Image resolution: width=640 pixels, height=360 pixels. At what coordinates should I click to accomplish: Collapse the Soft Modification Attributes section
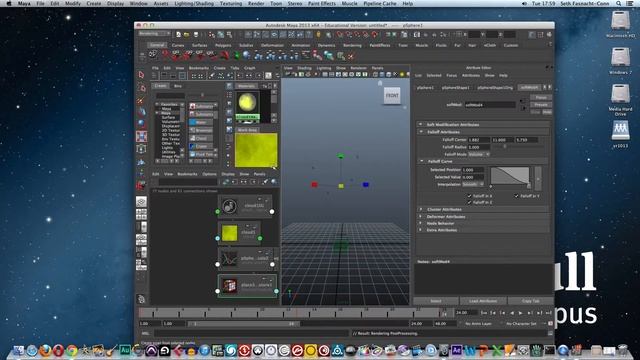click(421, 124)
